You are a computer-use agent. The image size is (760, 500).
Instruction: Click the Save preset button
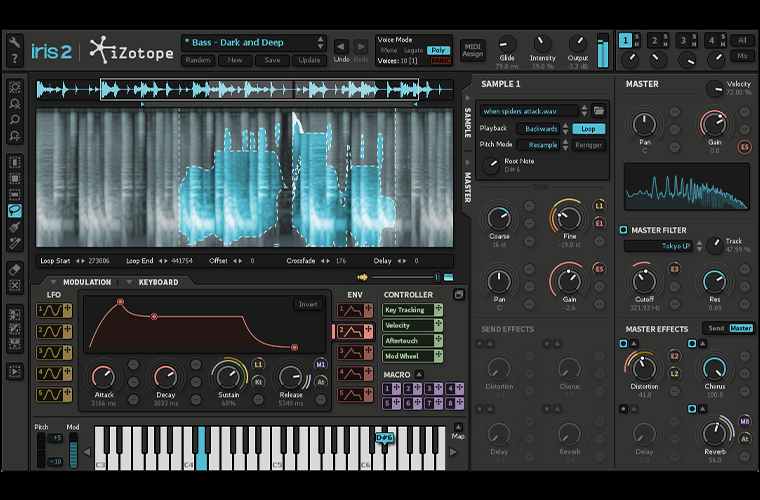272,60
